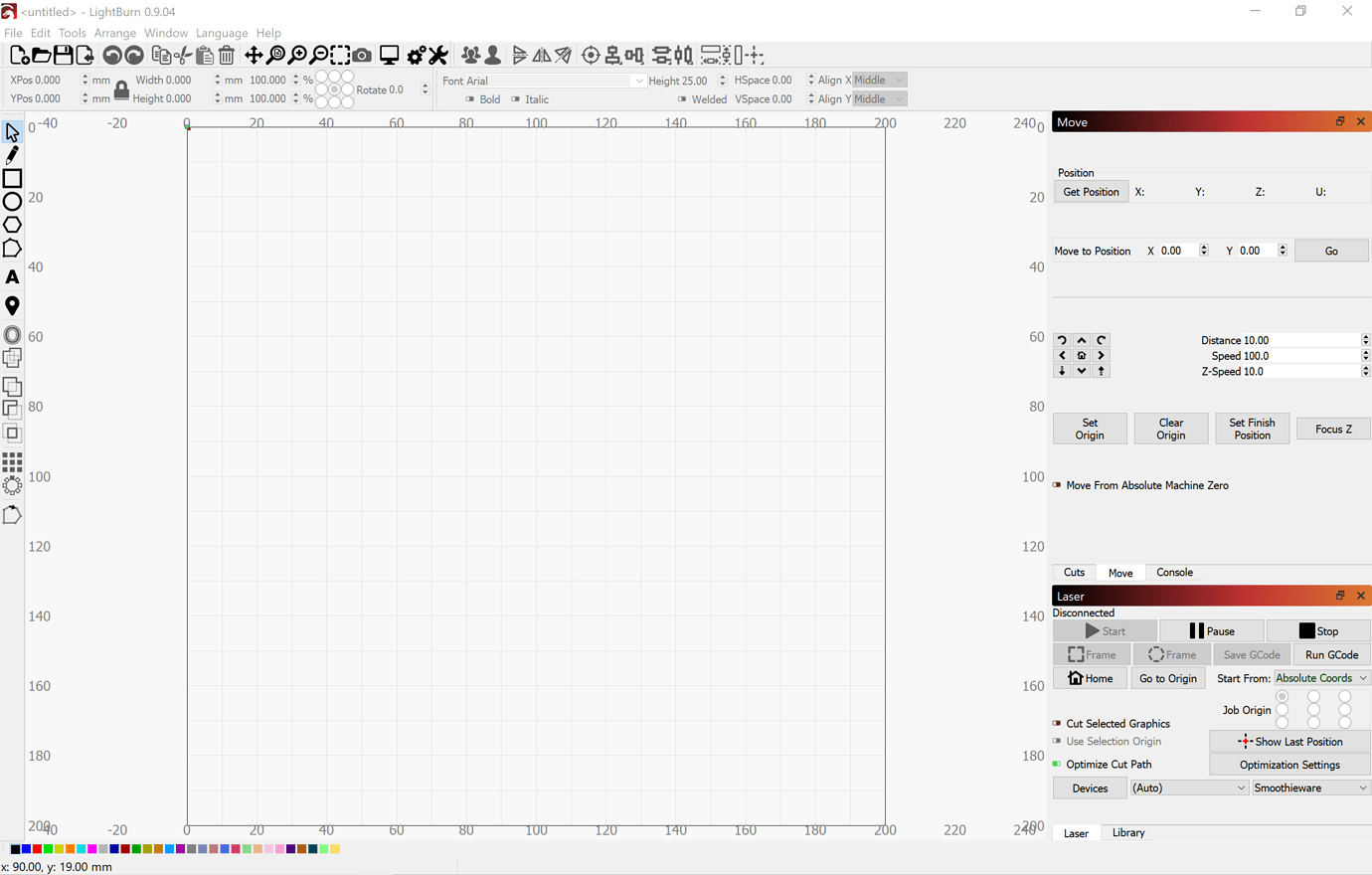Click the Set Origin button
Image resolution: width=1372 pixels, height=875 pixels.
tap(1090, 429)
